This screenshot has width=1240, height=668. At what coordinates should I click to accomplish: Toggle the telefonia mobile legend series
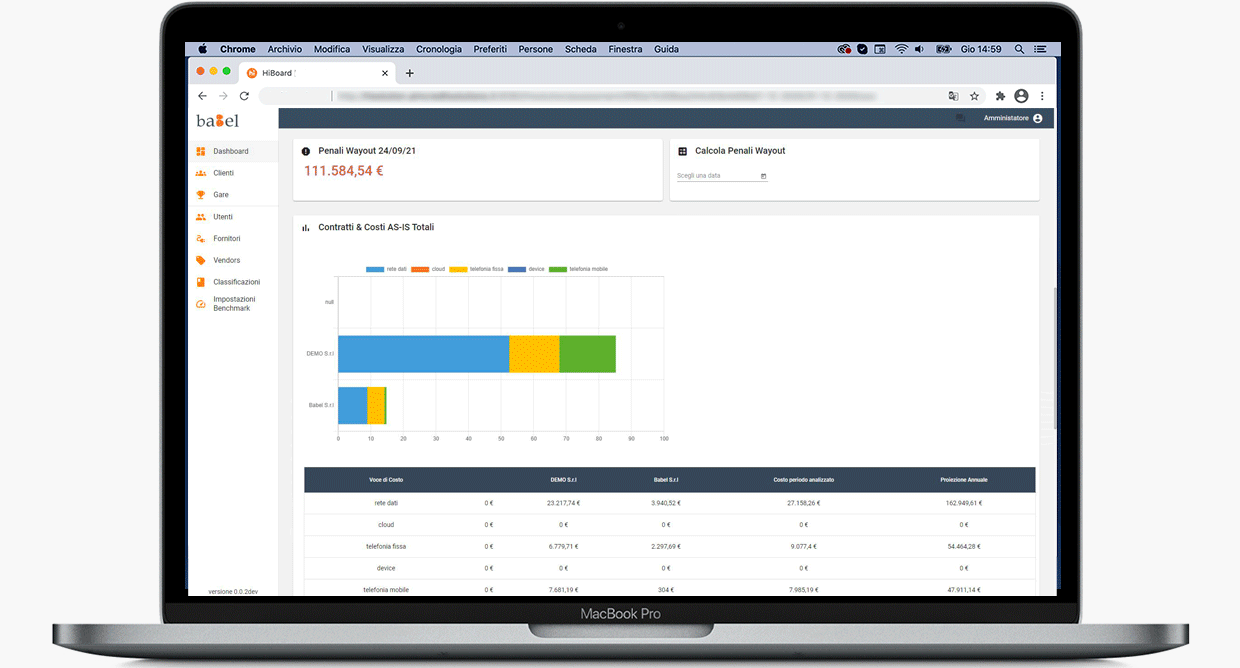click(578, 269)
